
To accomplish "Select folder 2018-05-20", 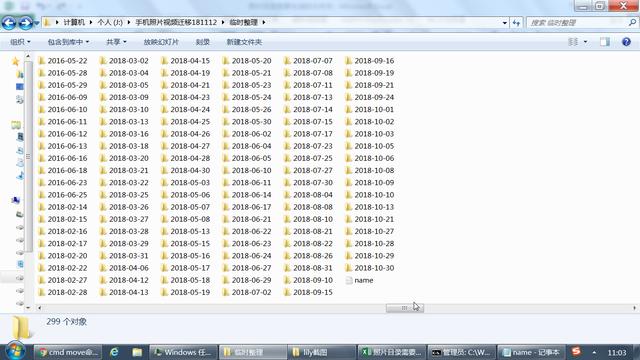I will tap(247, 61).
